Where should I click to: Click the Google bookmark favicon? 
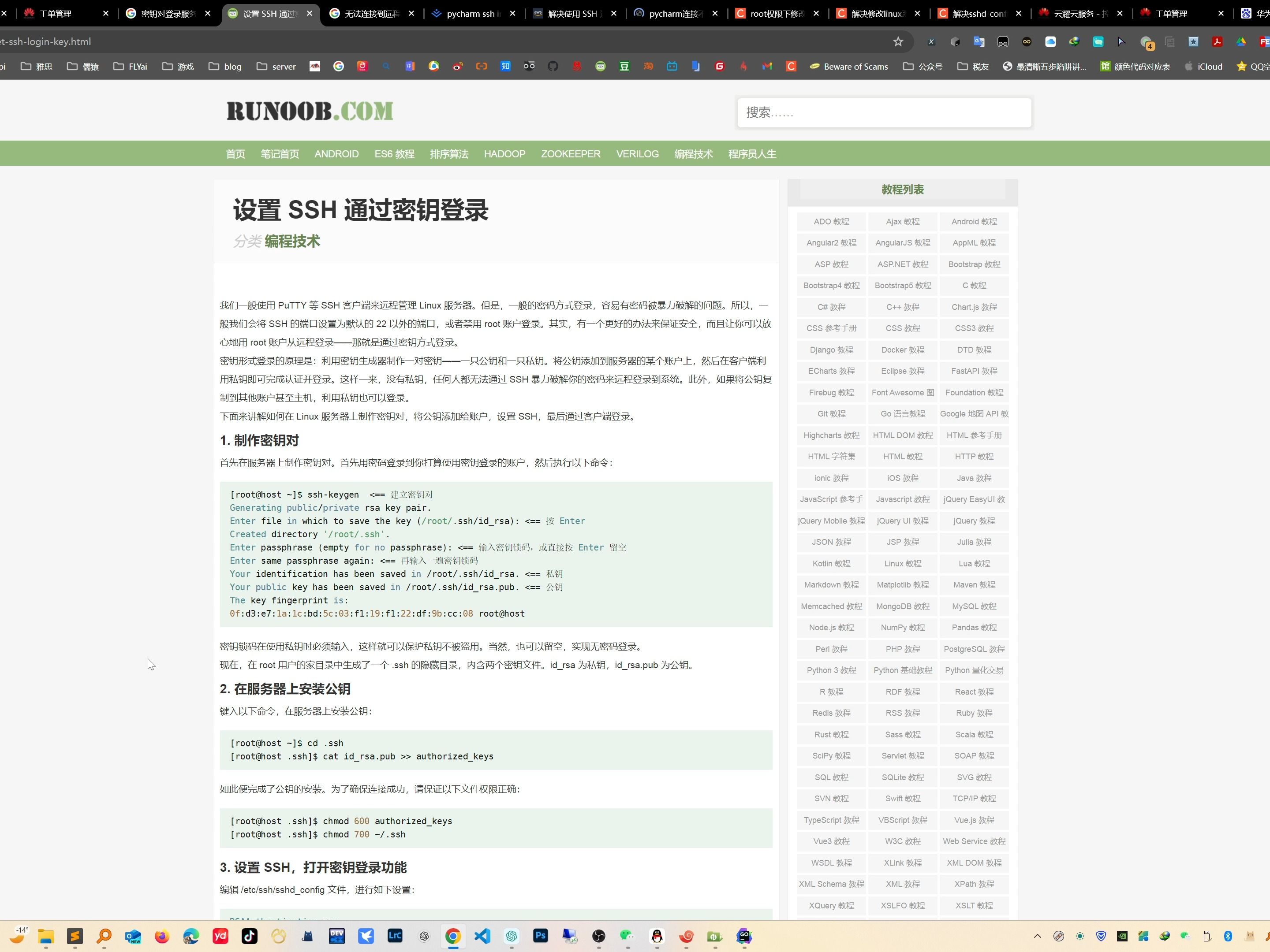tap(338, 67)
